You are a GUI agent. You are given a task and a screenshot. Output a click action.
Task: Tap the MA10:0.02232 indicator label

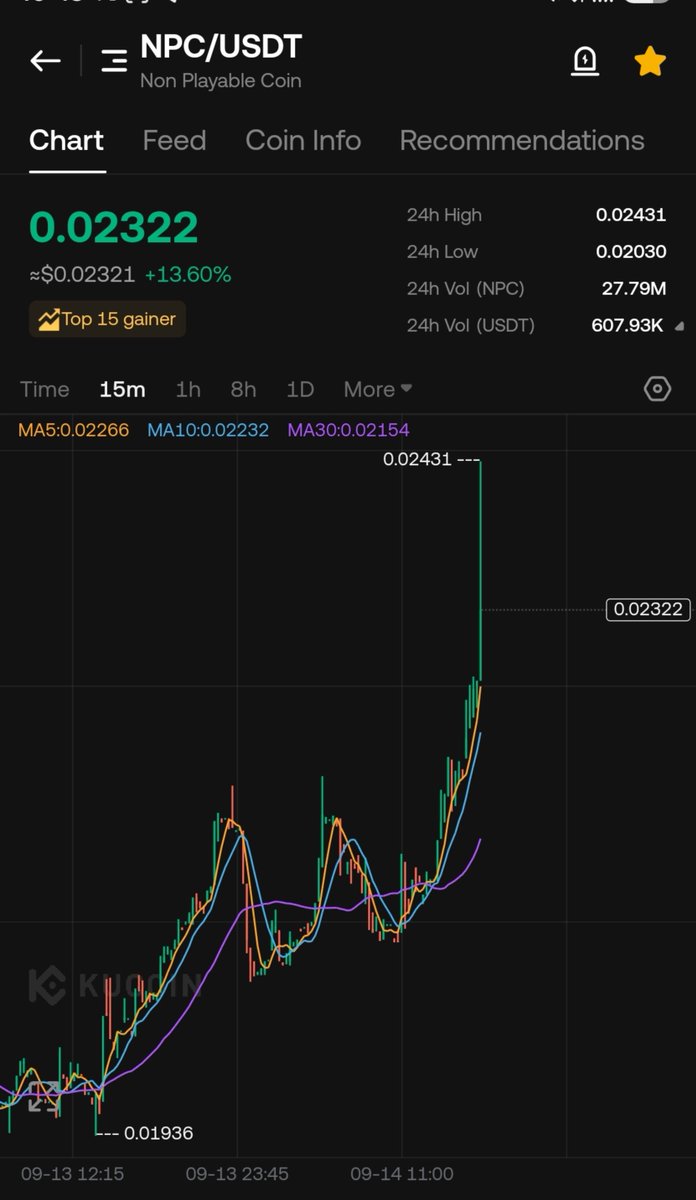208,430
